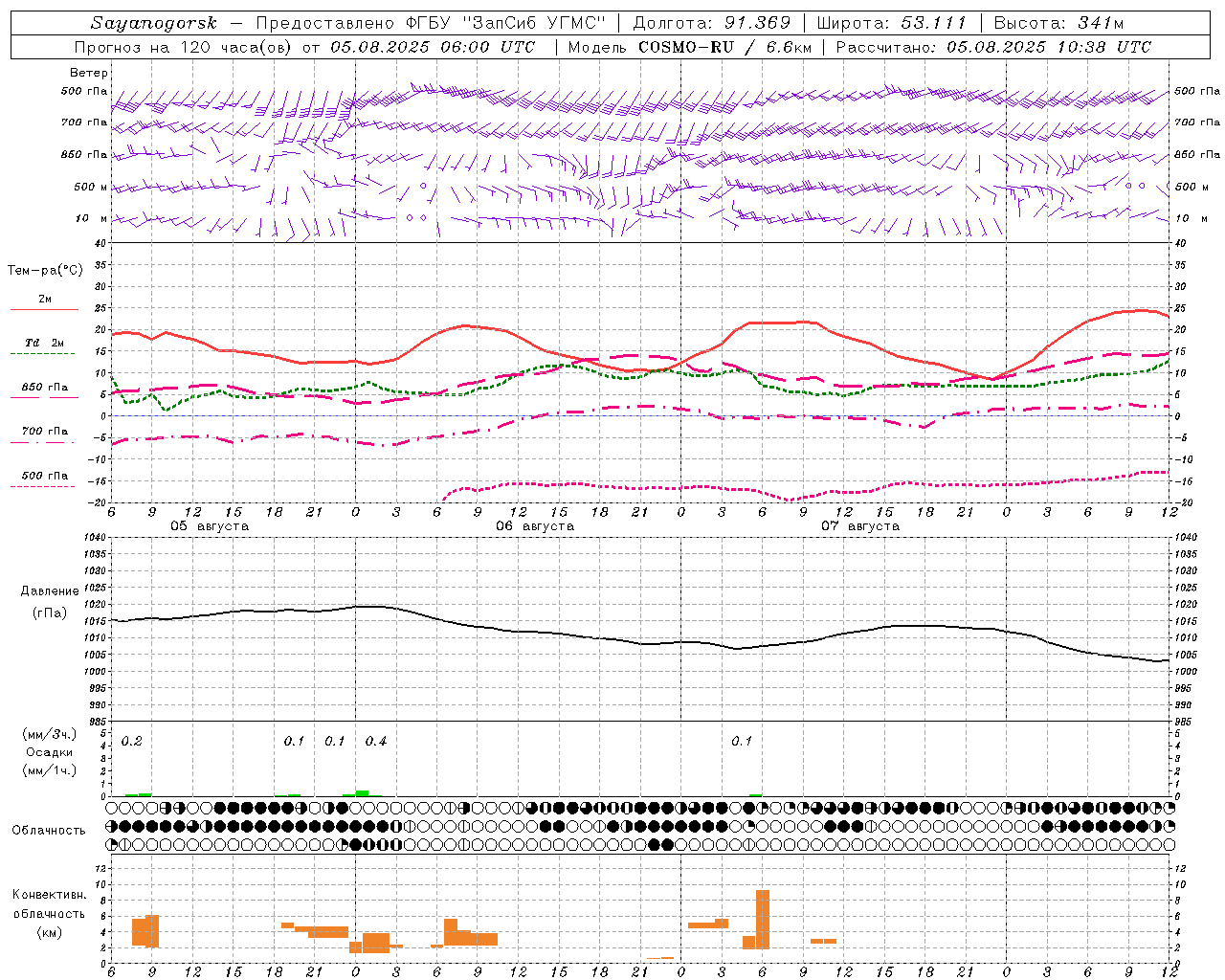Viewport: 1225px width, 980px height.
Task: Click "Рассчитано: 05.08.2025 10:38 UTC" text
Action: pos(993,47)
